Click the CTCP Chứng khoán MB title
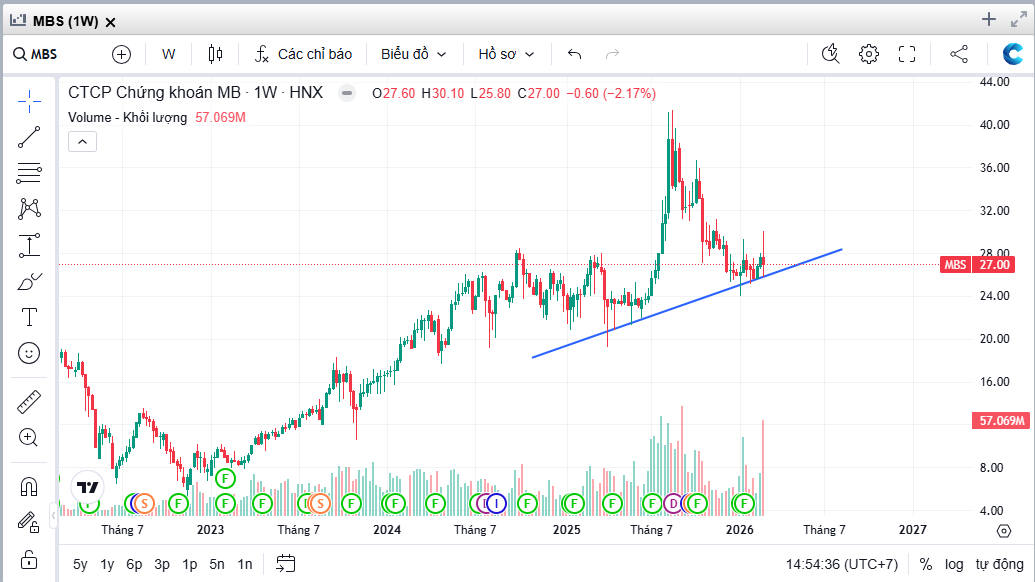The image size is (1035, 582). click(x=154, y=92)
